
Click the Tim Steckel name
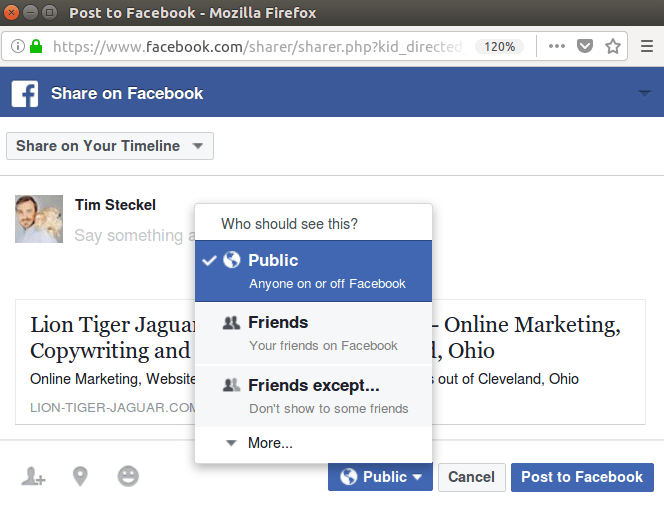[115, 205]
